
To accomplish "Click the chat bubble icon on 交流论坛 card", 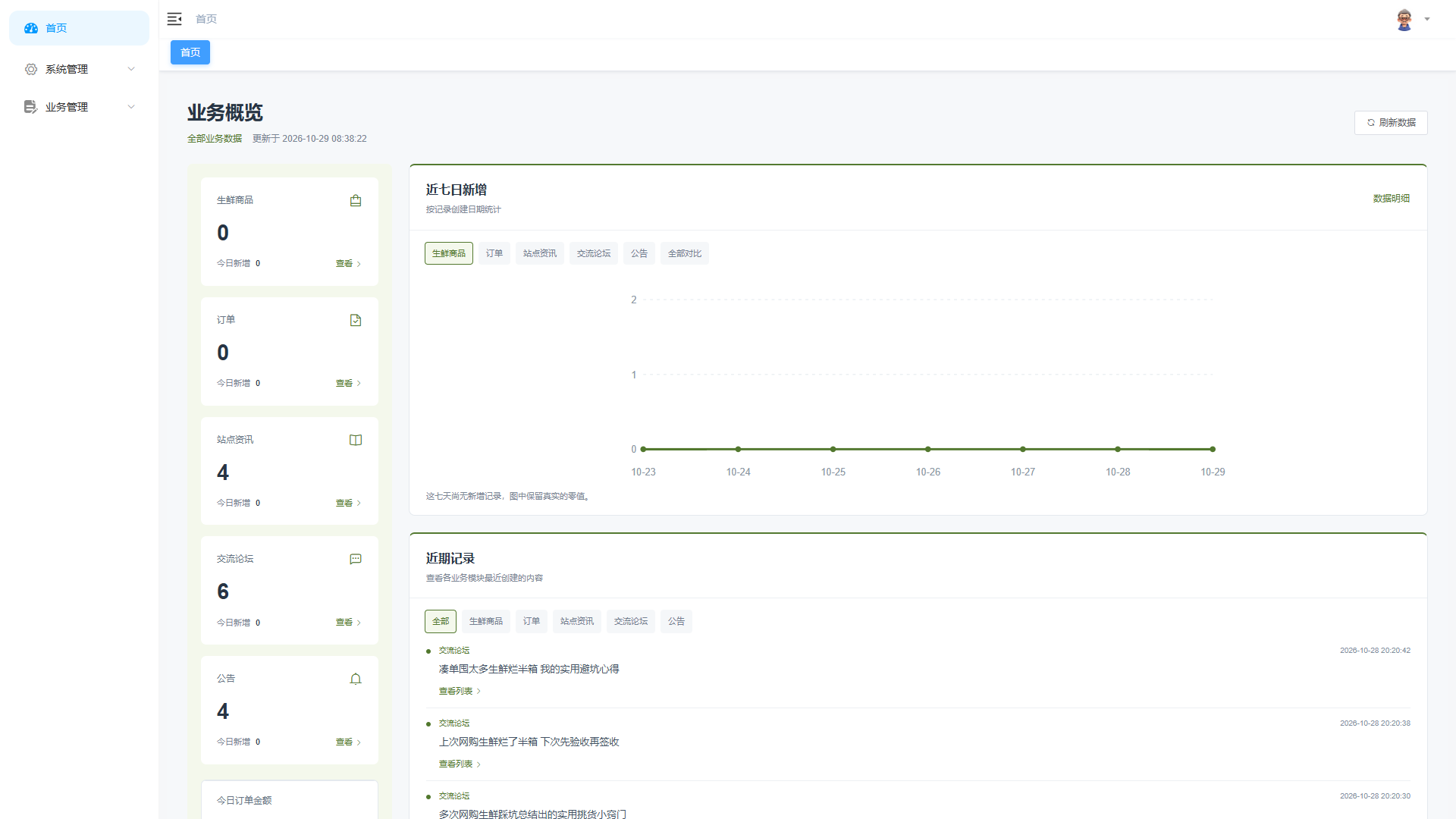I will [356, 559].
